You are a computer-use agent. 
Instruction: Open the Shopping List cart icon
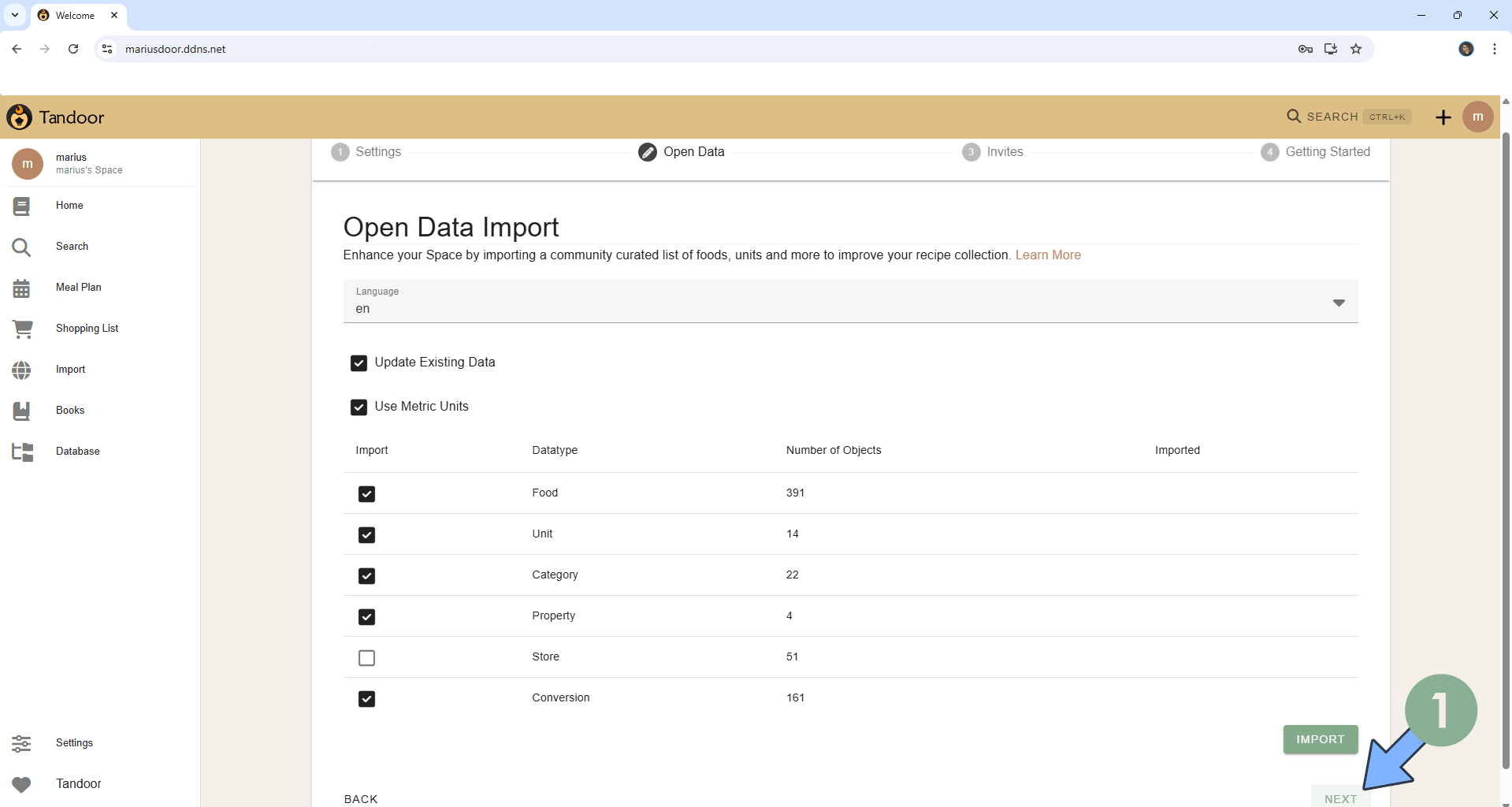click(22, 329)
